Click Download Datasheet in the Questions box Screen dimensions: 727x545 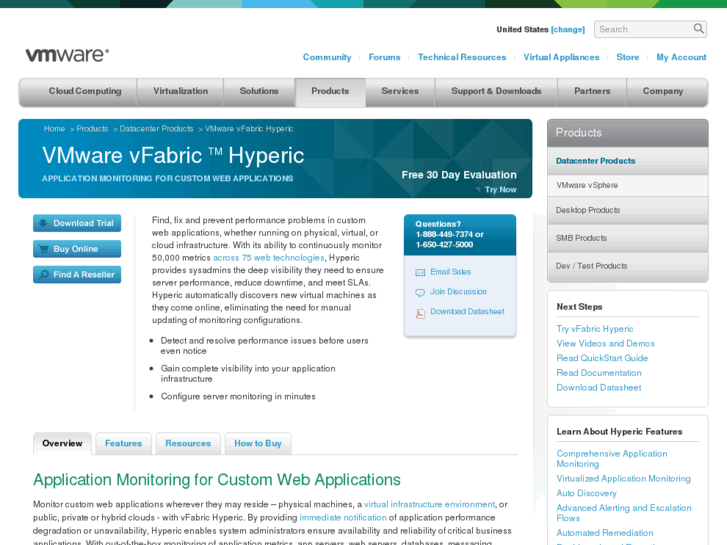tap(467, 311)
